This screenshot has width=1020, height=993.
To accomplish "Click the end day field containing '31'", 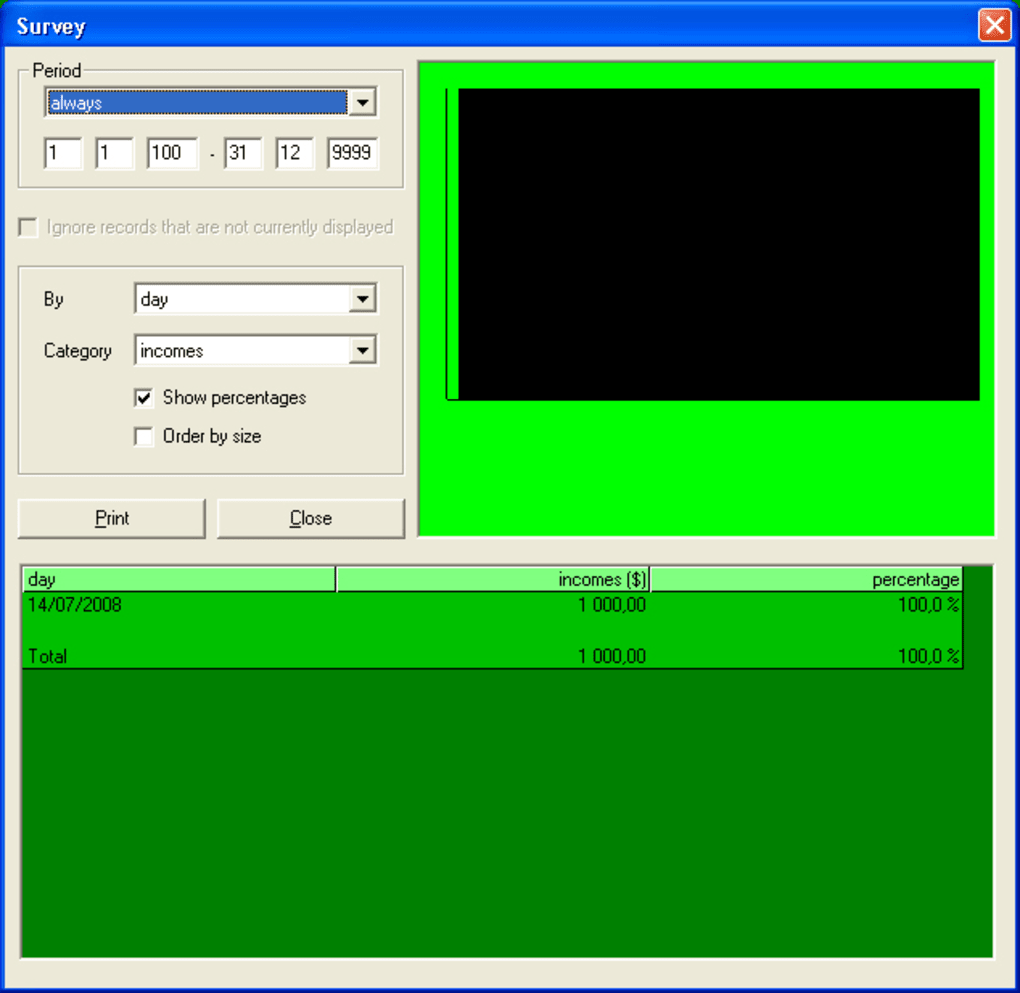I will [242, 153].
